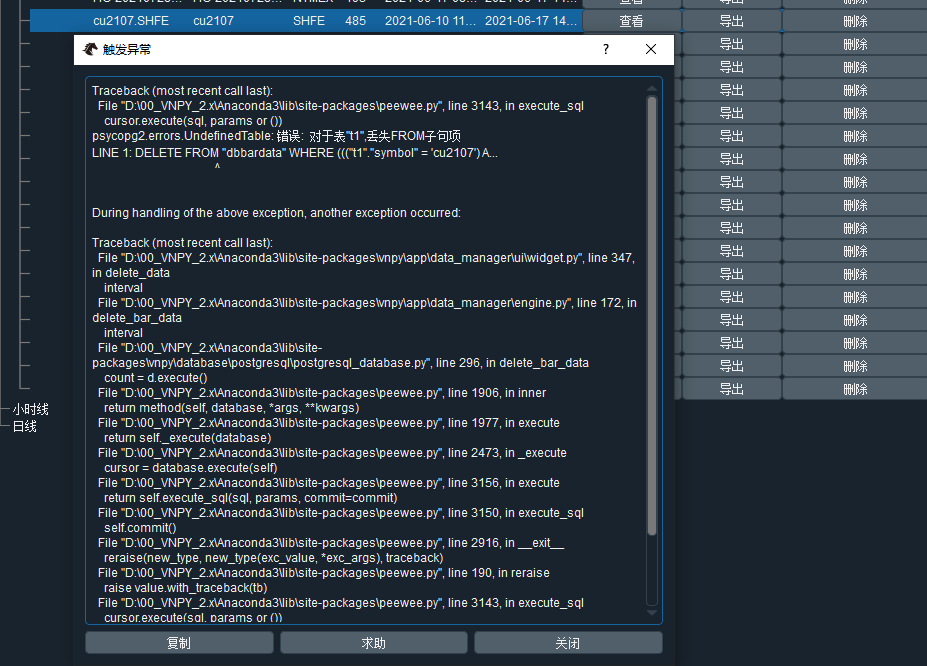Click the bottom-most 导出 export button
Screen dimensions: 927x666
[730, 389]
